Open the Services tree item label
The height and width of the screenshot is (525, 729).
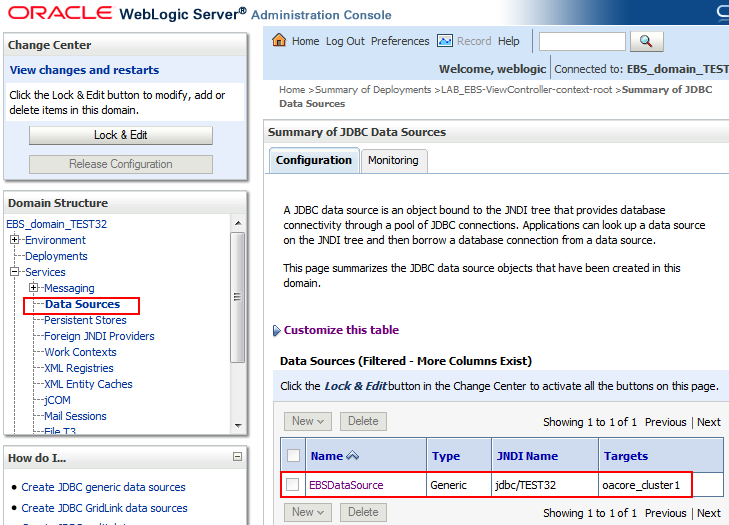[x=45, y=272]
